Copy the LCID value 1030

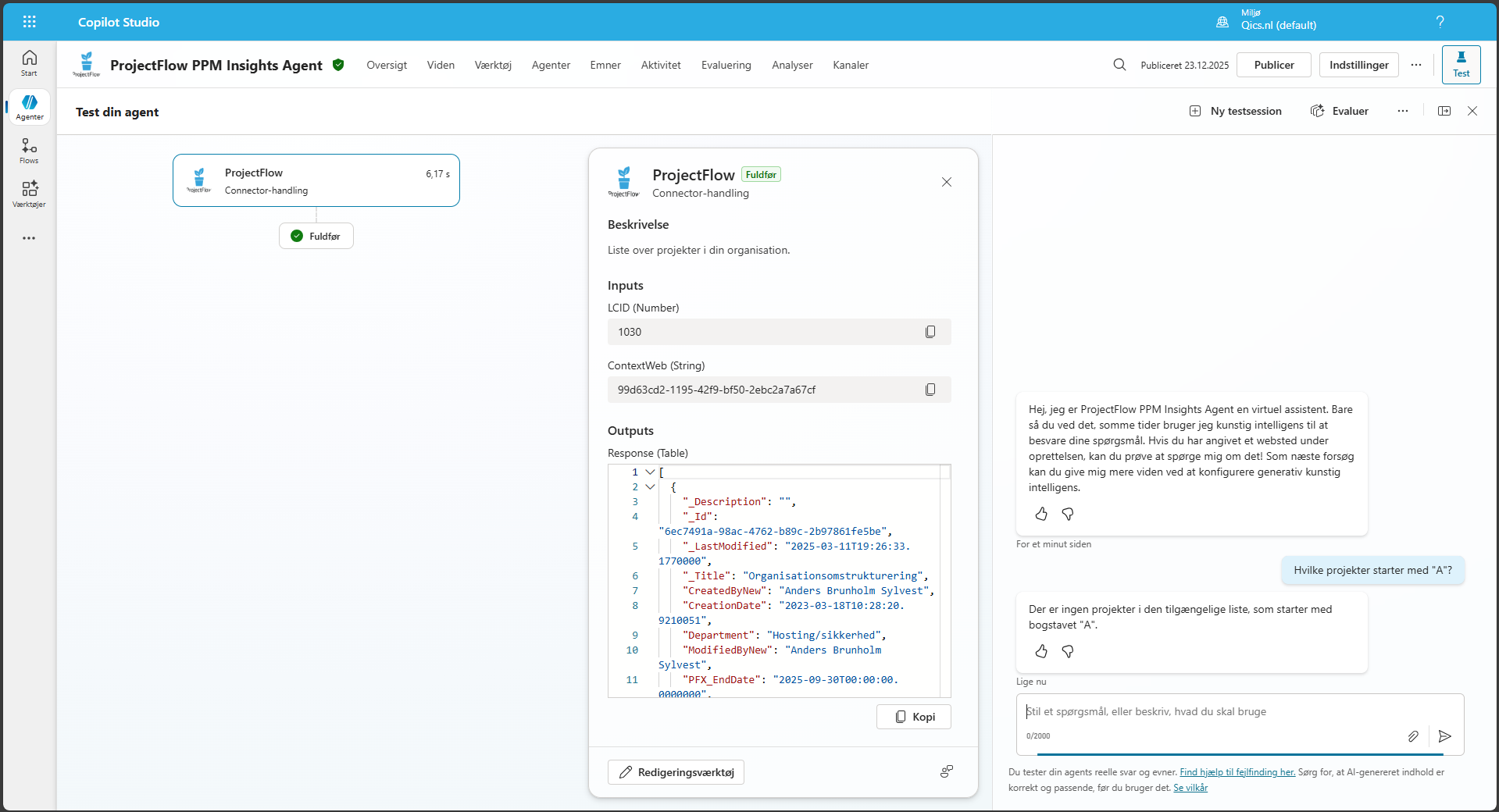point(930,332)
